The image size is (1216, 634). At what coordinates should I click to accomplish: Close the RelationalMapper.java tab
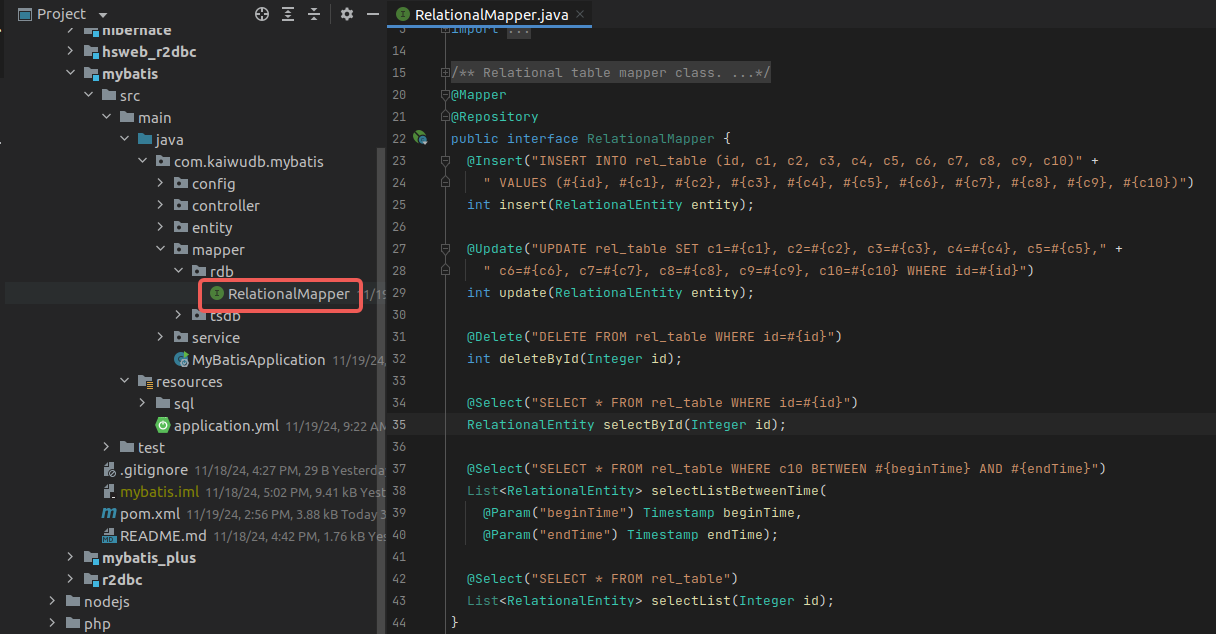tap(580, 14)
